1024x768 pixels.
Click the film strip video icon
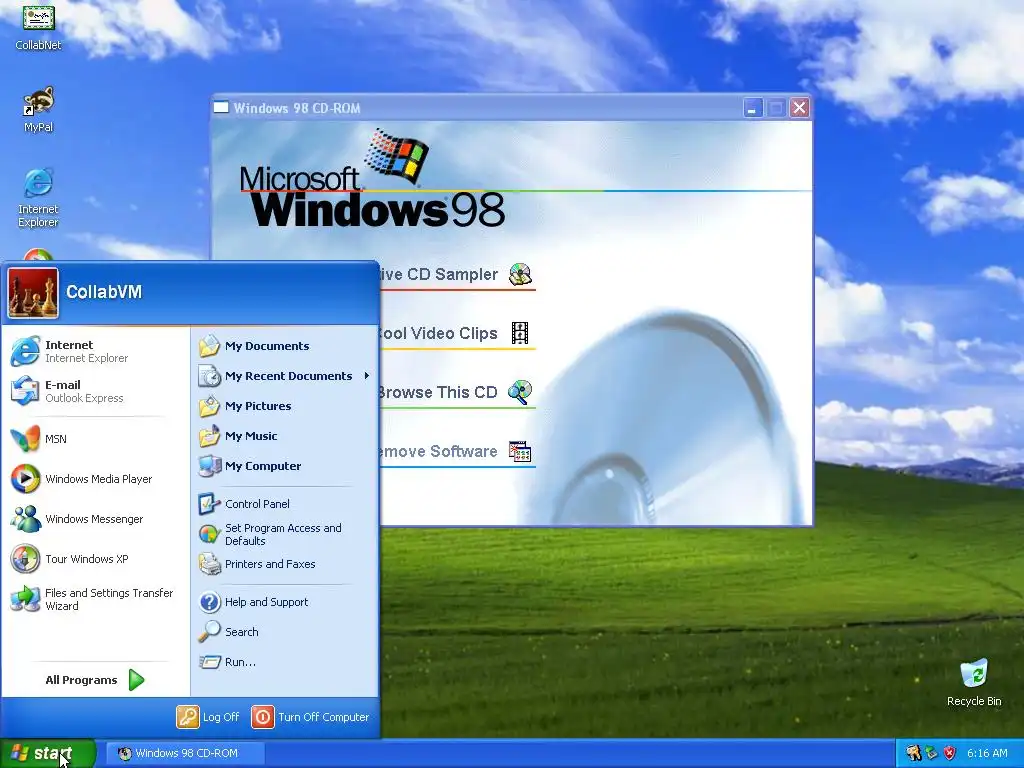520,333
